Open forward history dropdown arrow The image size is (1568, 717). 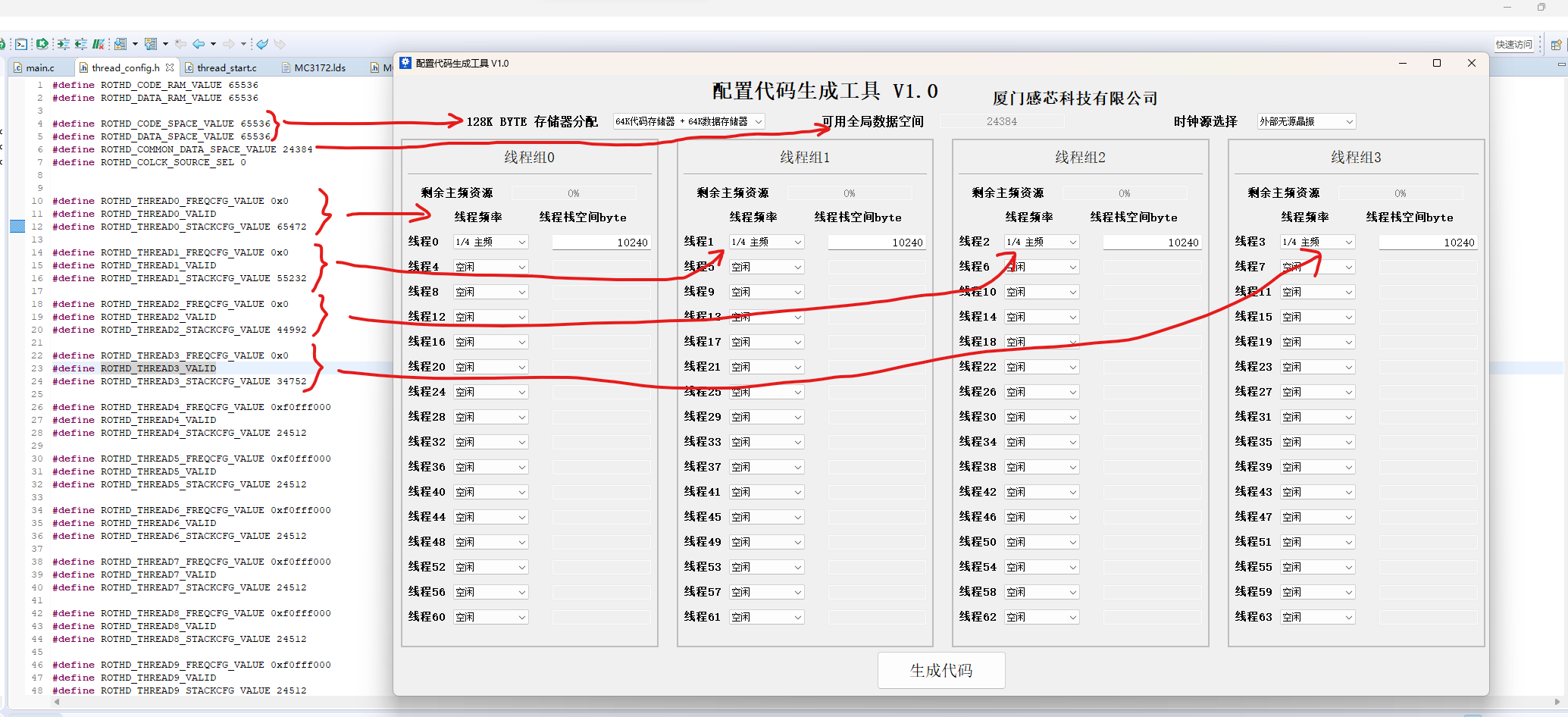244,44
